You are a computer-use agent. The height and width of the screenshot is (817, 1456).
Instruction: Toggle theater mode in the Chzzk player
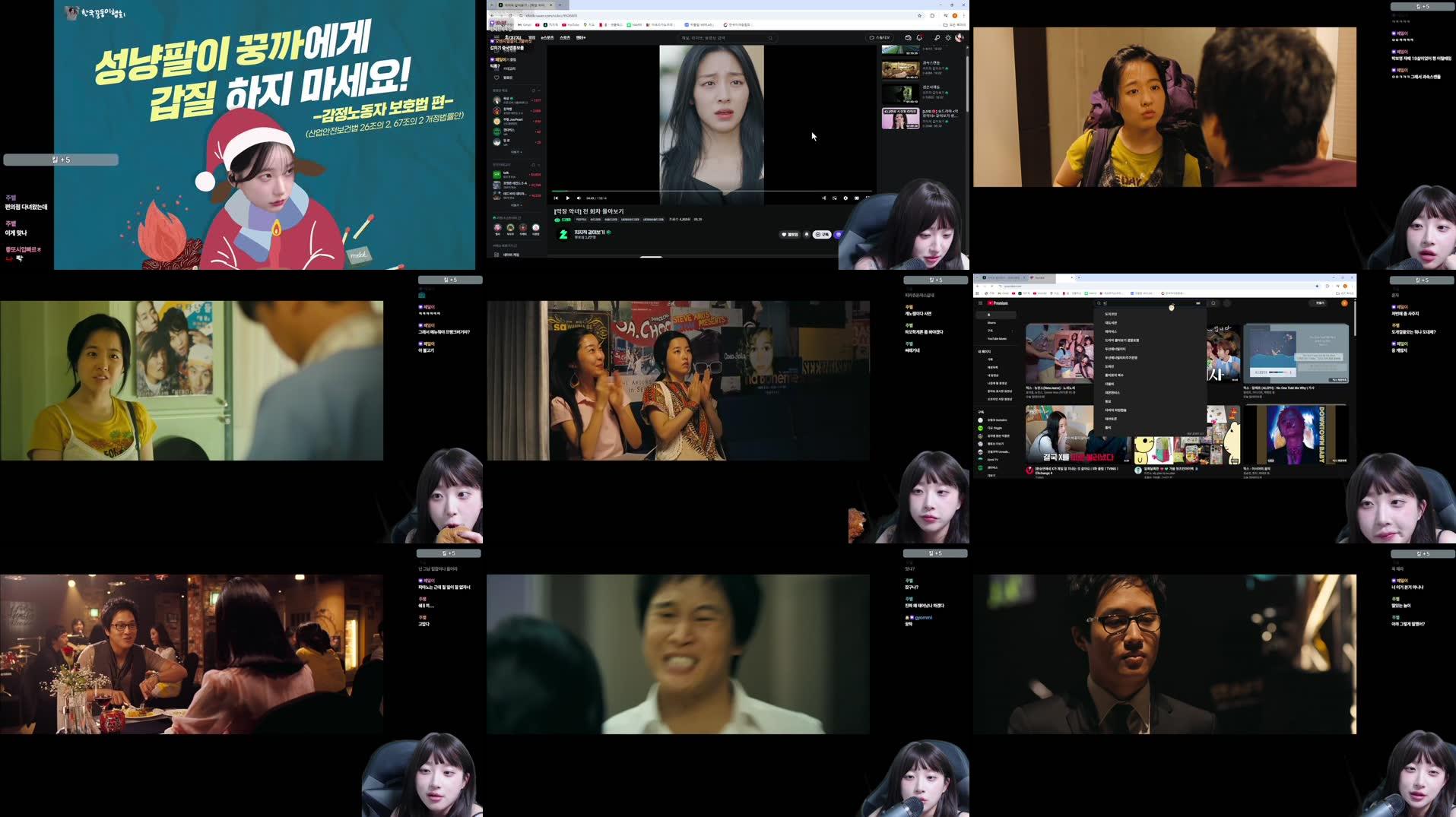(x=857, y=198)
